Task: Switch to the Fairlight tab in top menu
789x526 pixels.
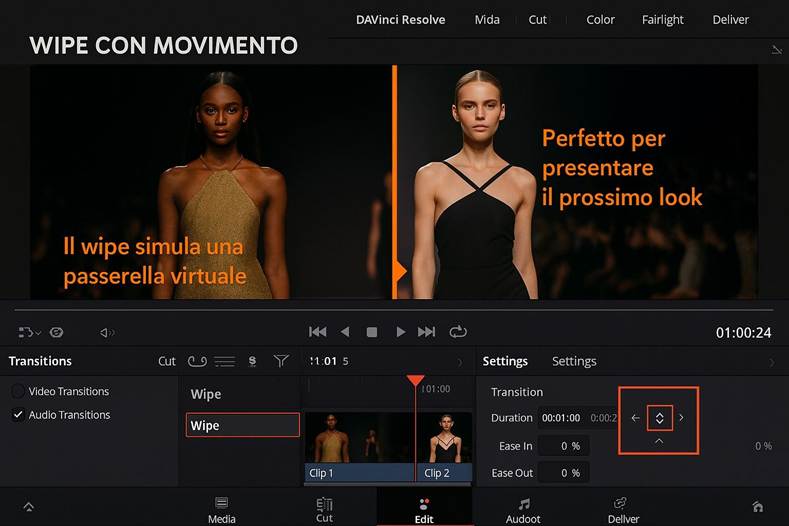Action: (663, 19)
